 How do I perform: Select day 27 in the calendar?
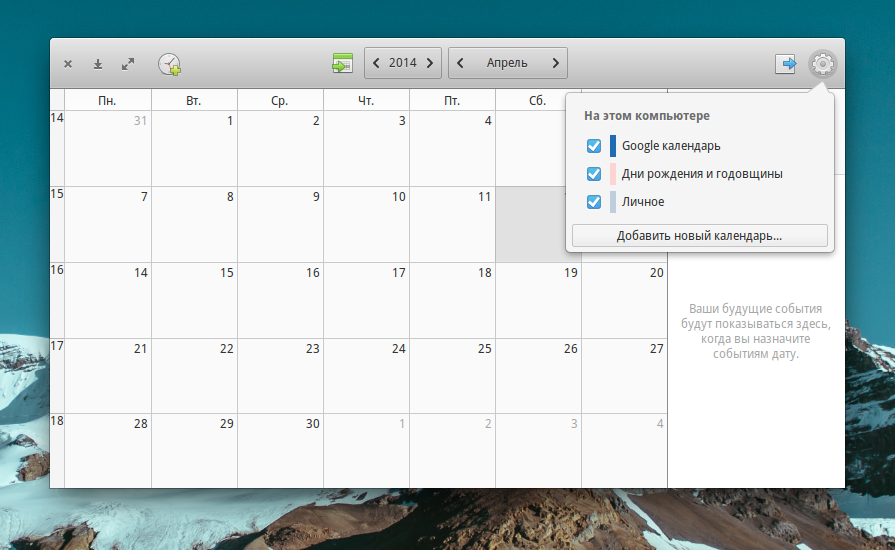(x=624, y=377)
